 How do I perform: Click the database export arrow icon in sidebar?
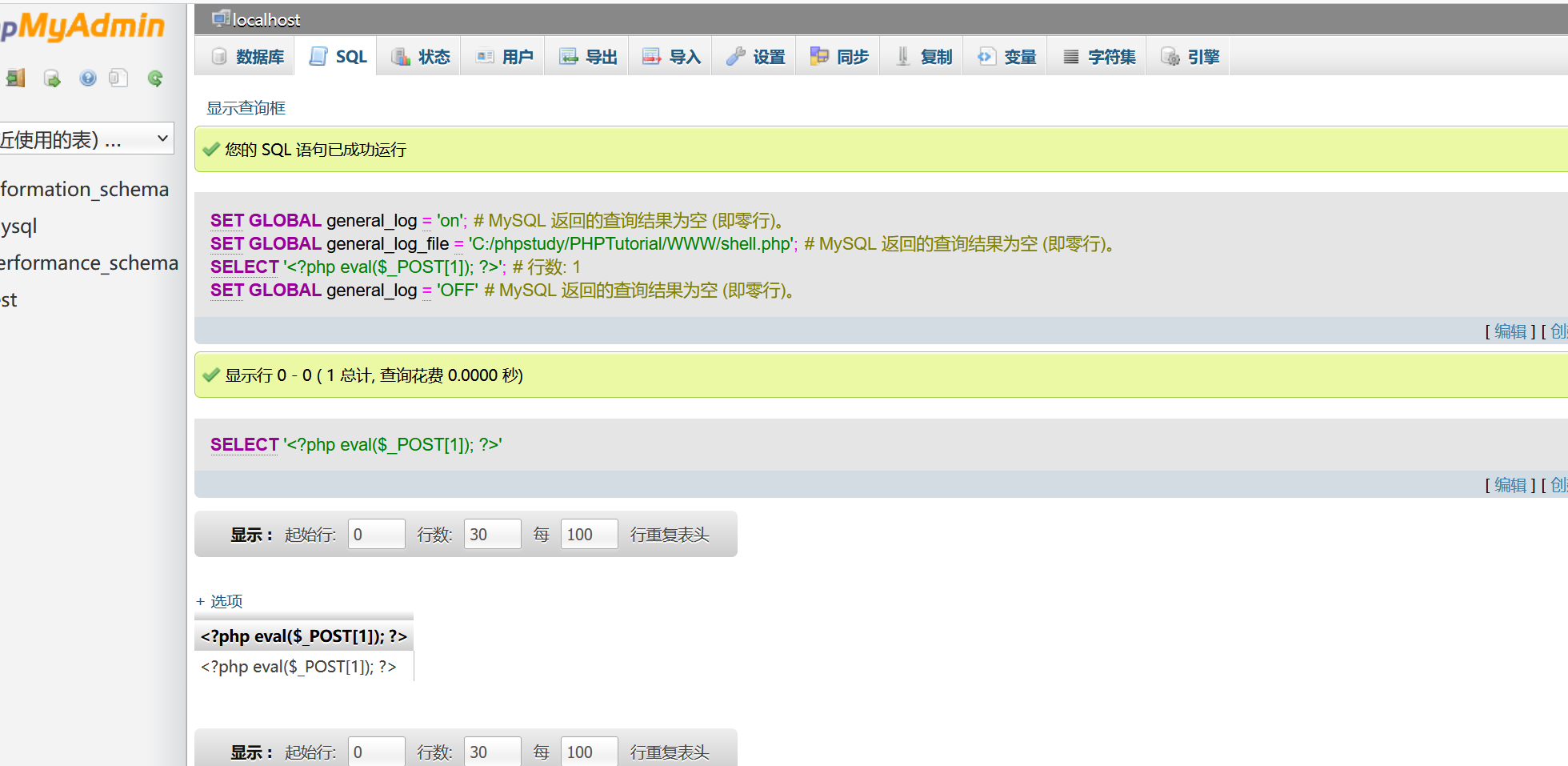[52, 78]
